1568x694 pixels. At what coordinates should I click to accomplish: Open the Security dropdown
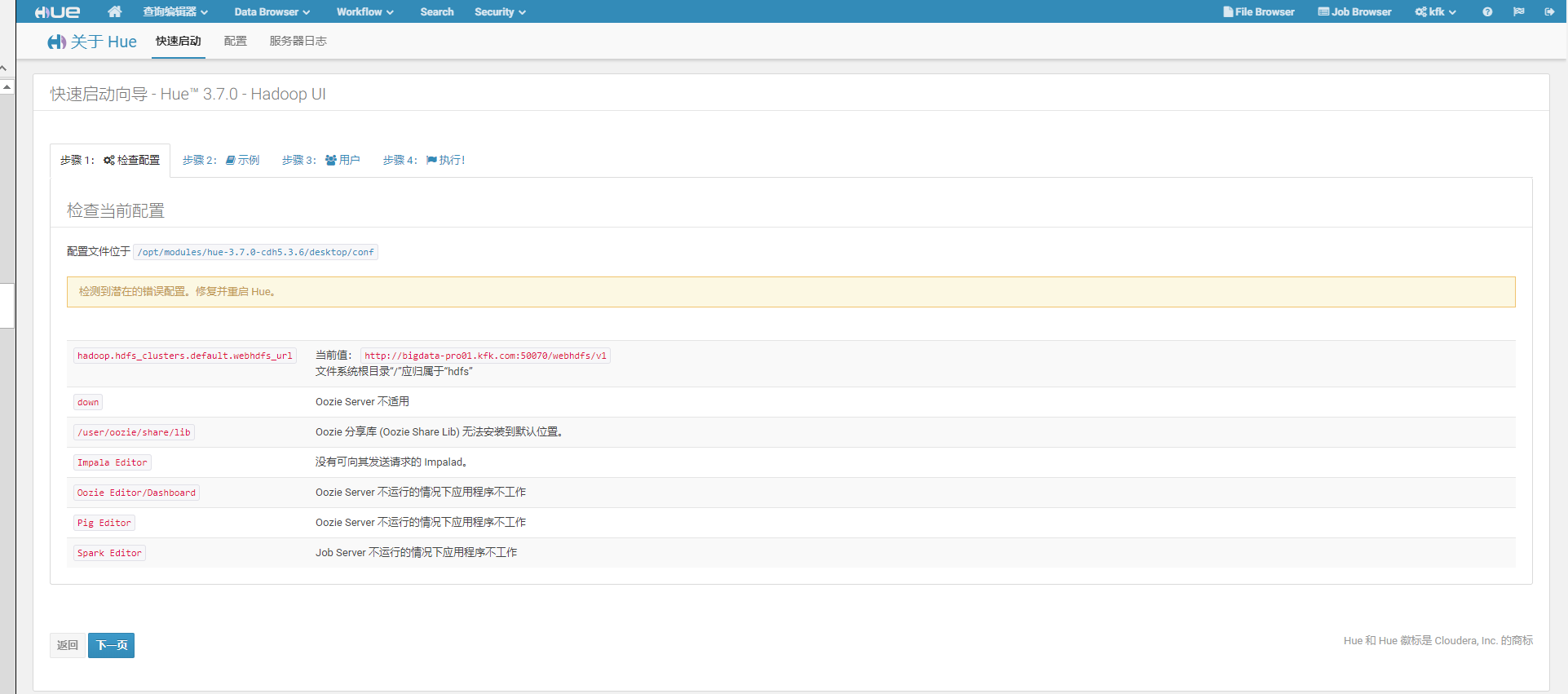[501, 11]
